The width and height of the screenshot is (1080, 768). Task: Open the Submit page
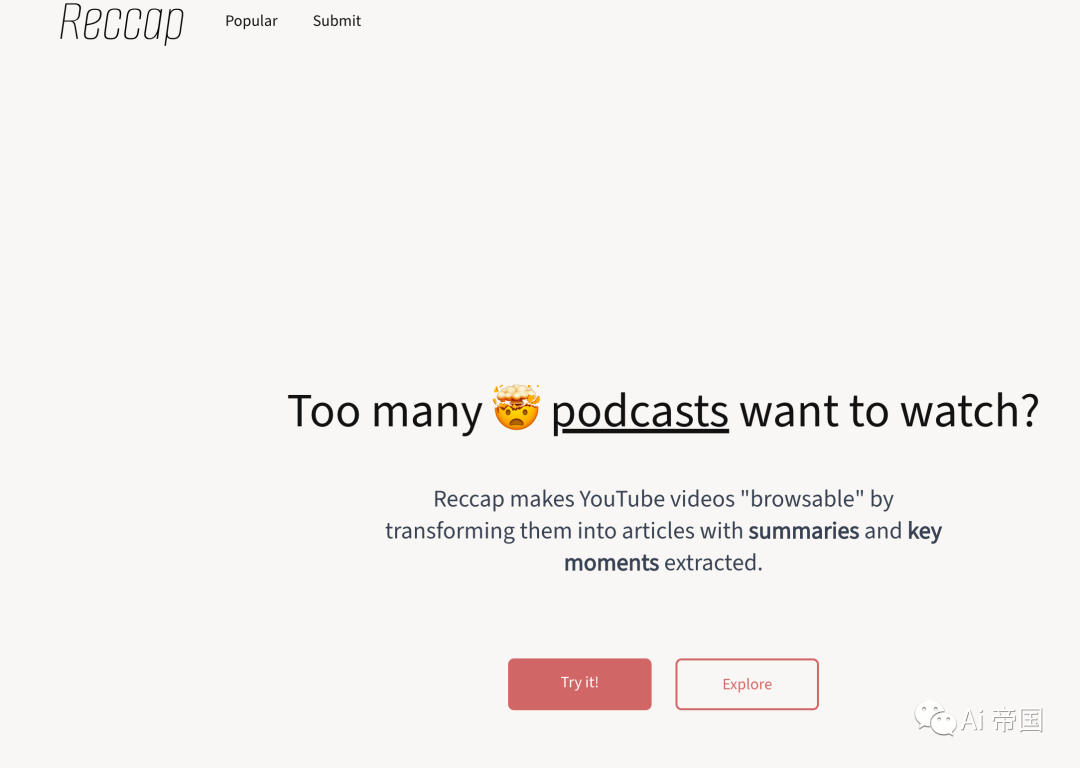point(337,21)
